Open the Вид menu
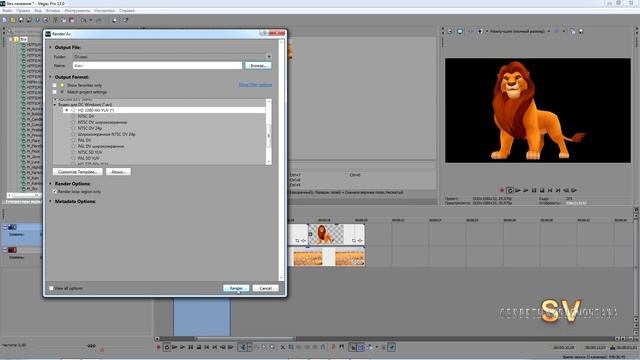Screen dimensions: 640x360 pyautogui.click(x=38, y=11)
